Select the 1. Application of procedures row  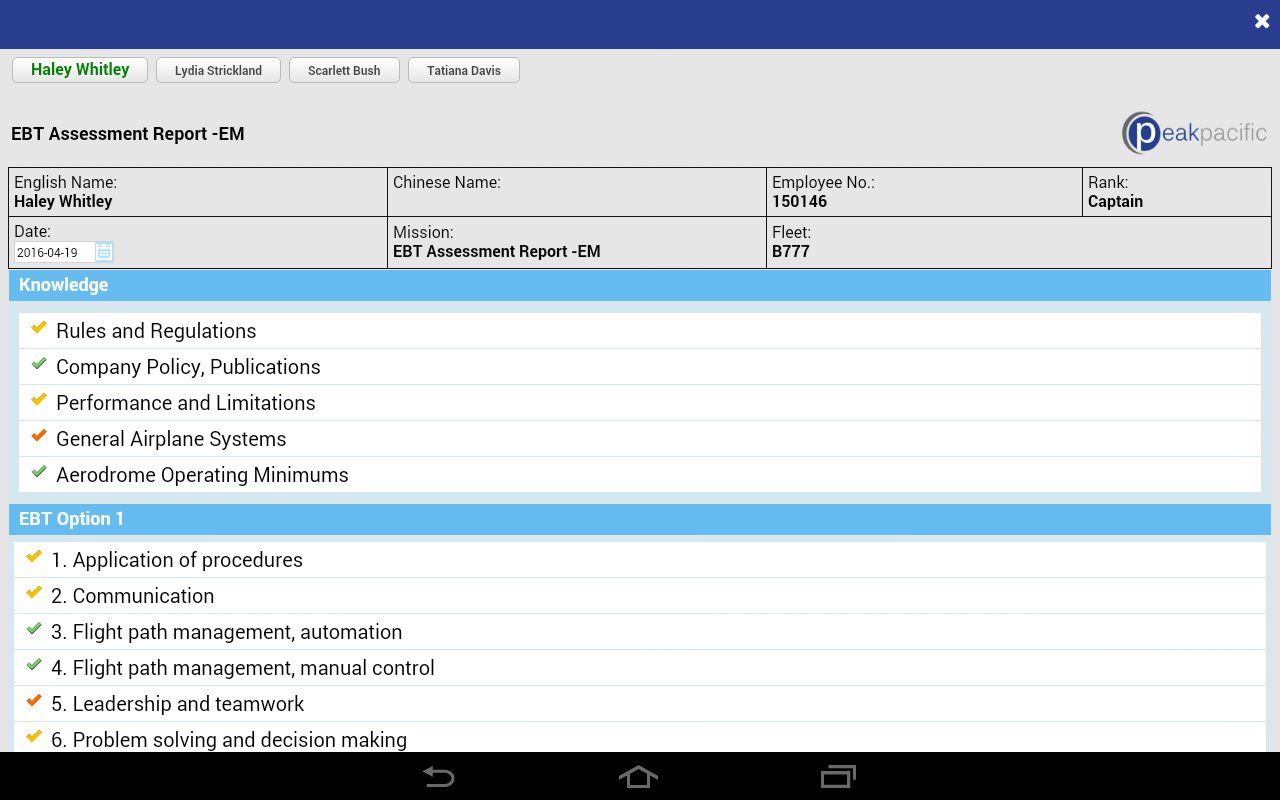tap(640, 560)
